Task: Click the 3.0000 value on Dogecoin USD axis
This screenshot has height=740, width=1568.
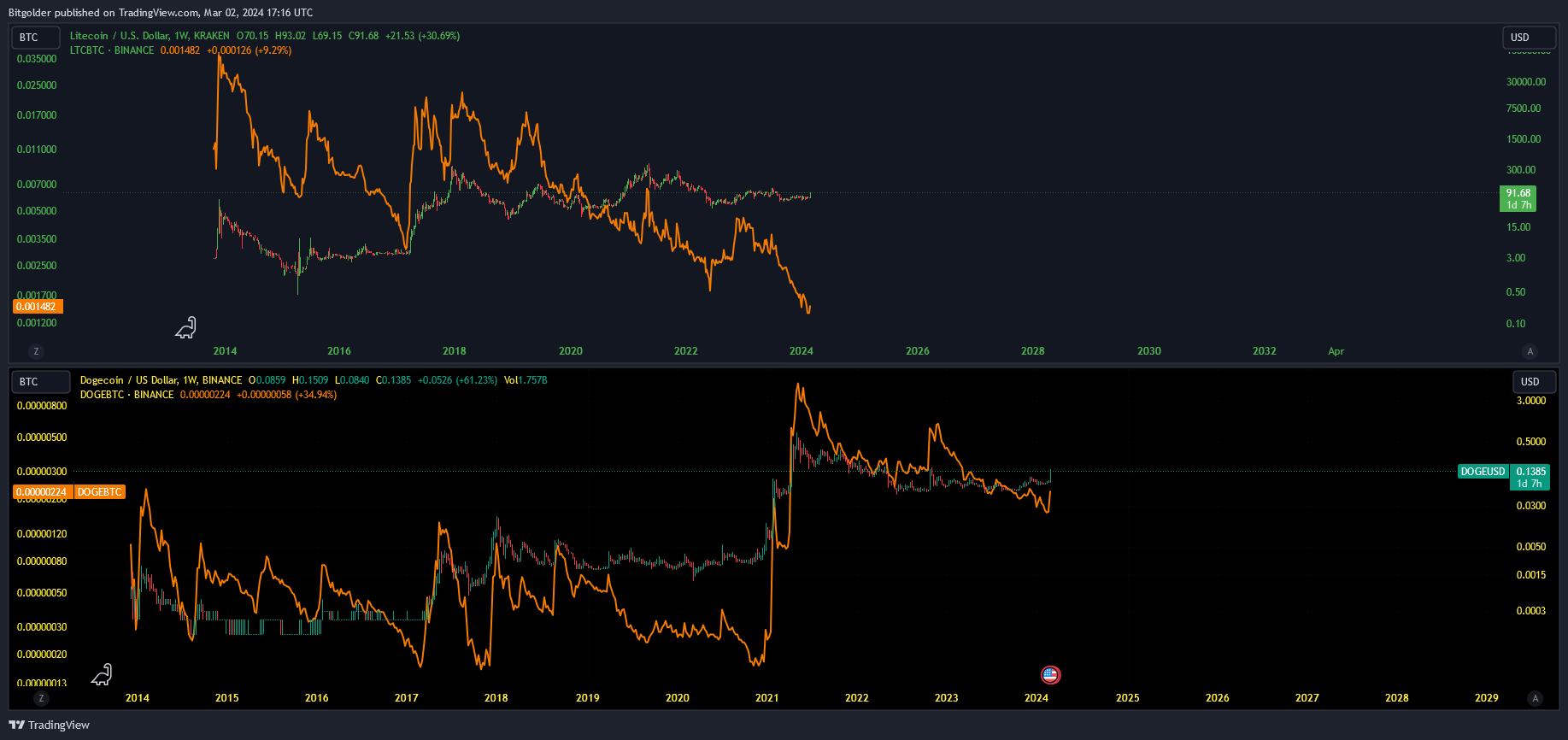Action: [x=1531, y=401]
